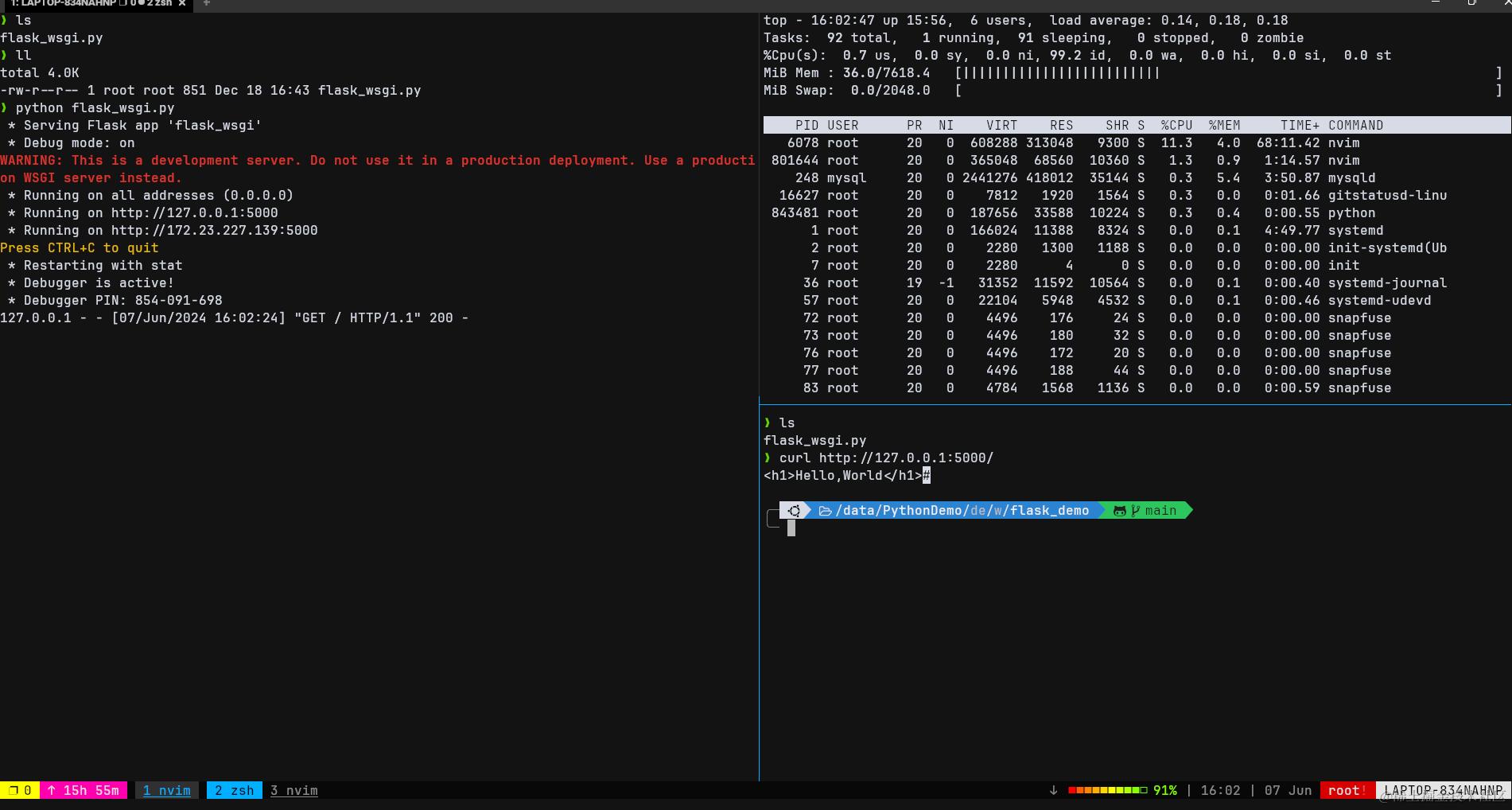Switch to tmux window 1 nvim
Viewport: 1512px width, 810px height.
click(x=166, y=790)
